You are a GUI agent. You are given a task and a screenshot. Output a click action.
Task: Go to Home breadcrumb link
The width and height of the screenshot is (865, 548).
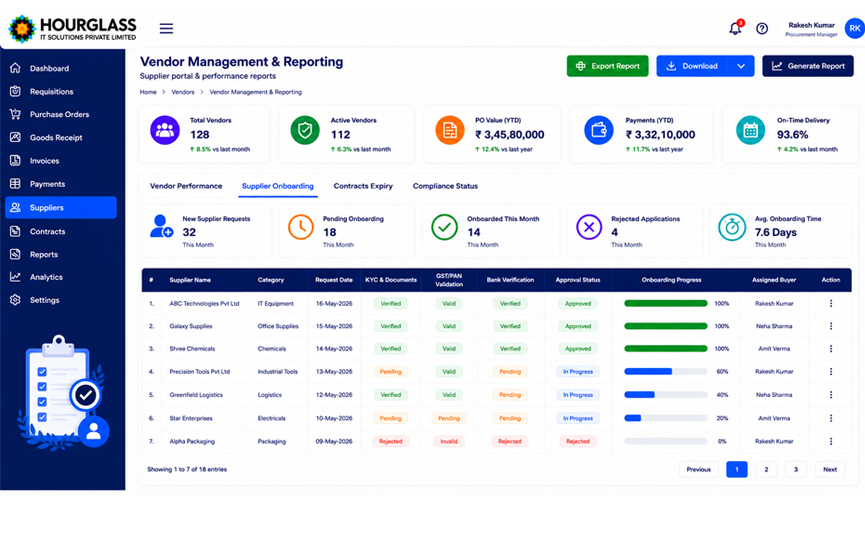148,92
